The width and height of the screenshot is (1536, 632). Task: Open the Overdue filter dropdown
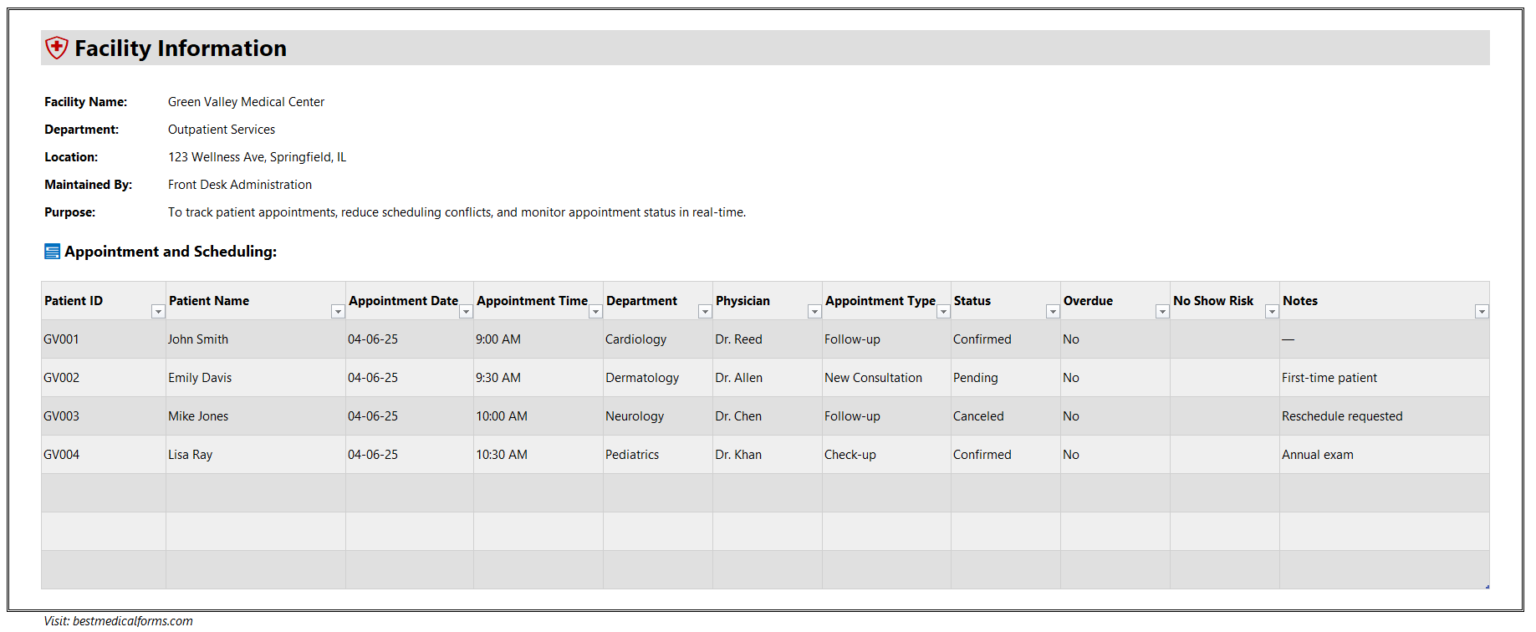pyautogui.click(x=1162, y=312)
